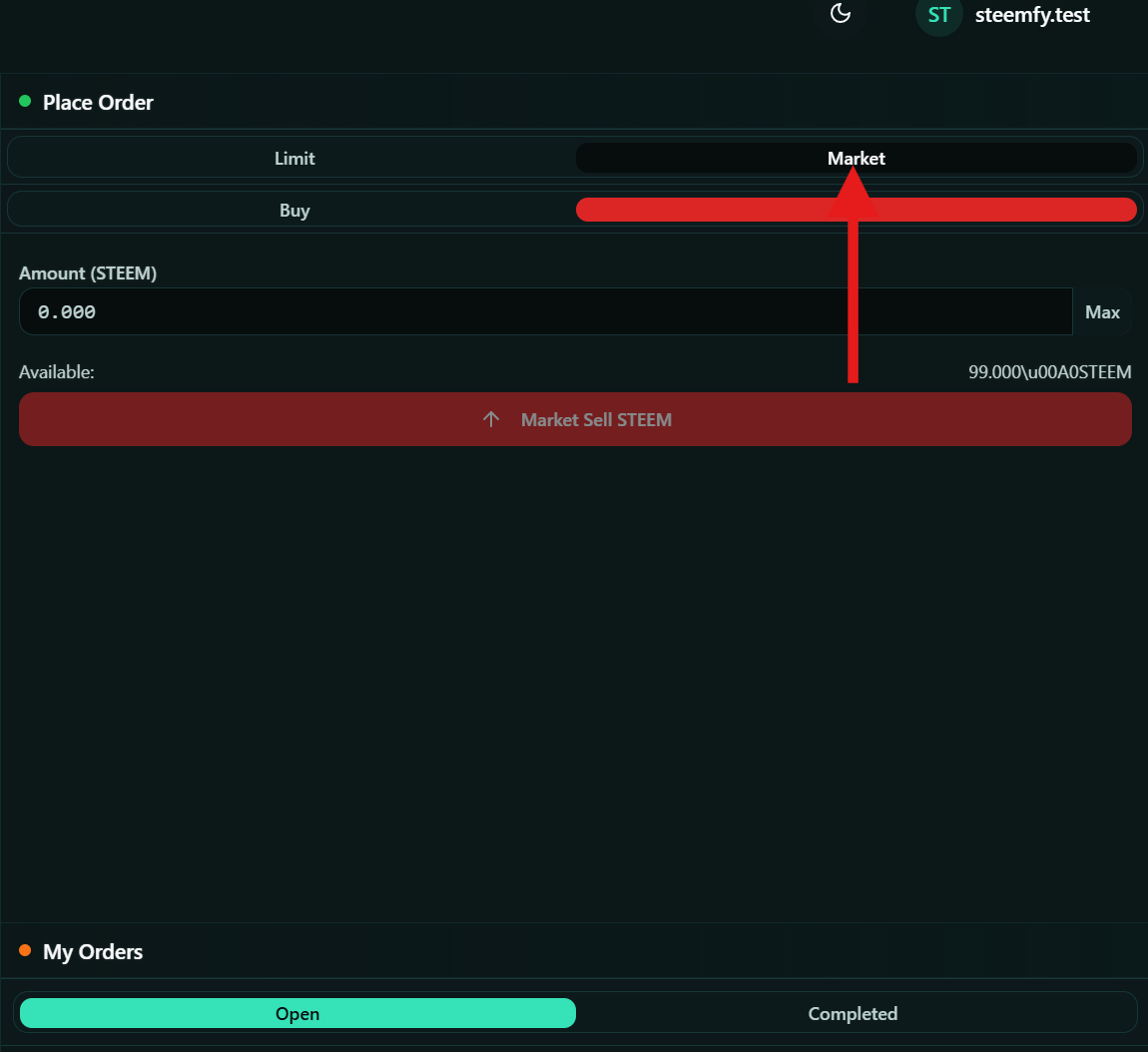Click the steemfy.test account name
Screen dimensions: 1148x1052
(x=1031, y=15)
